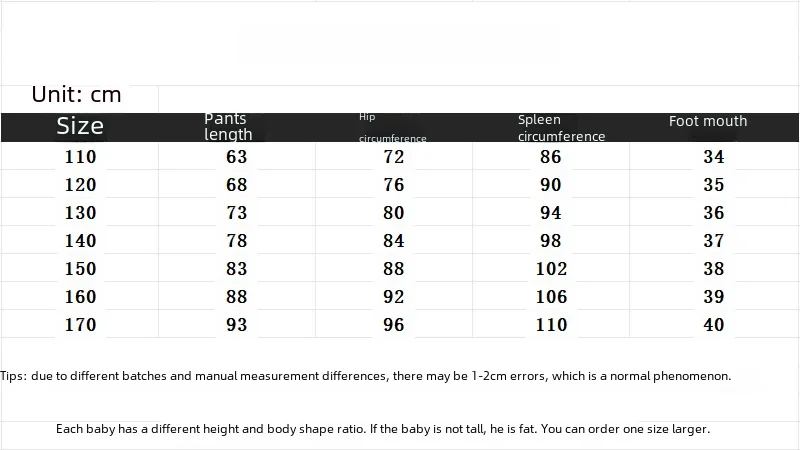Select spleen circumference value 102

click(x=551, y=269)
